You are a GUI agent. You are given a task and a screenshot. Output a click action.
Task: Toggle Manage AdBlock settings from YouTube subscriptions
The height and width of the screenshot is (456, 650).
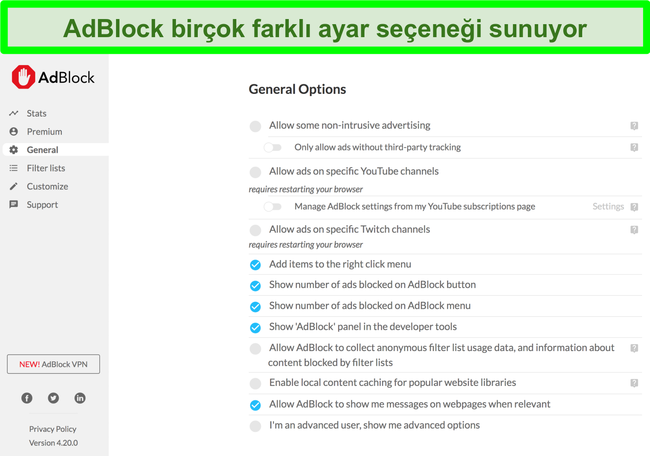point(273,206)
